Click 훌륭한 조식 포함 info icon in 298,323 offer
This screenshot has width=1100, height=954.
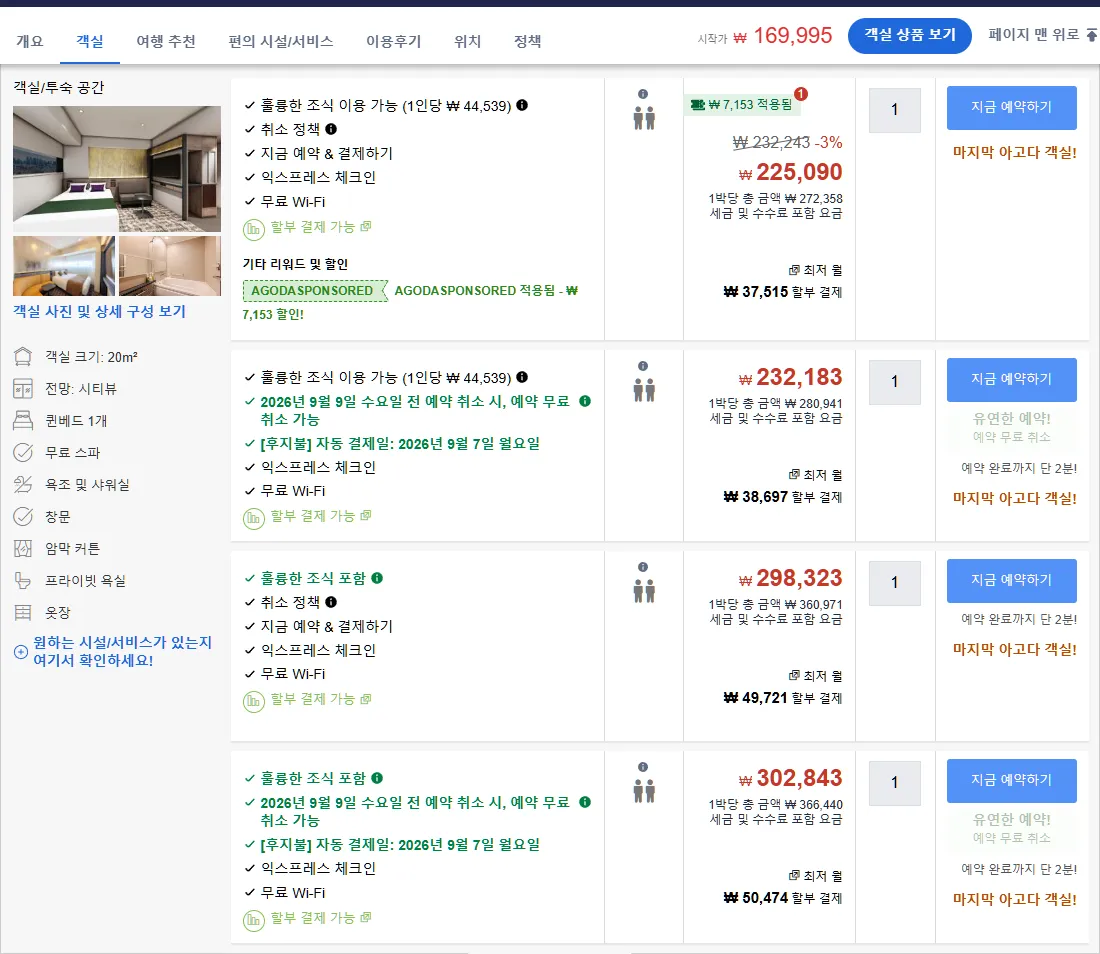pos(377,578)
